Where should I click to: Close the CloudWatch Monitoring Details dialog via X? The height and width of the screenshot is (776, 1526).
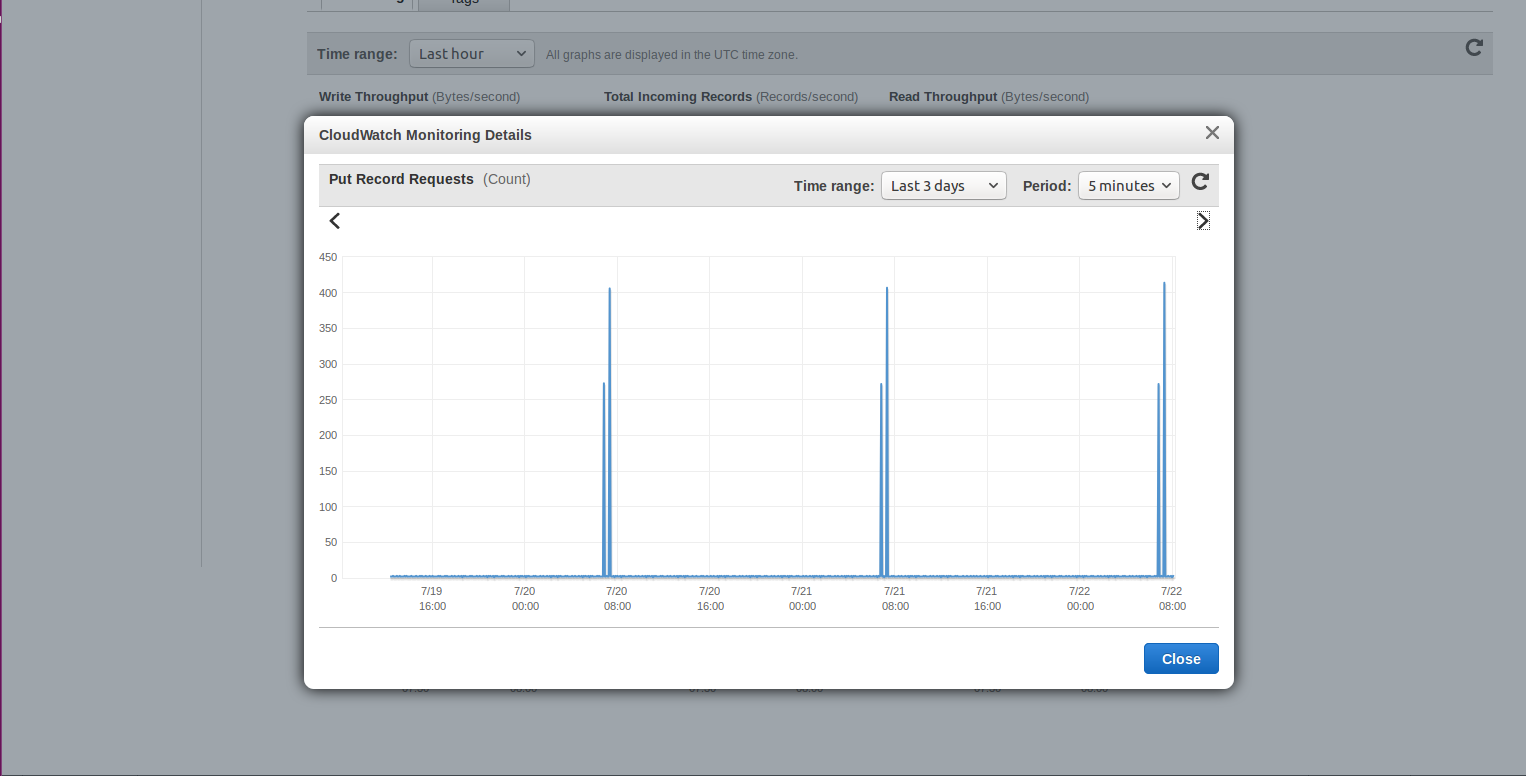pyautogui.click(x=1212, y=133)
